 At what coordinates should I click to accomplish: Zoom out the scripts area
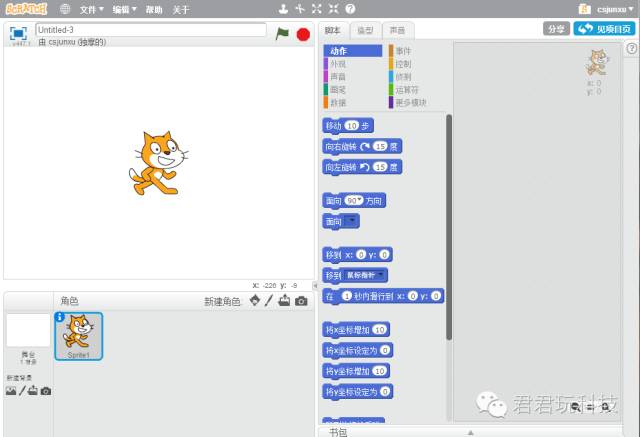coord(576,406)
